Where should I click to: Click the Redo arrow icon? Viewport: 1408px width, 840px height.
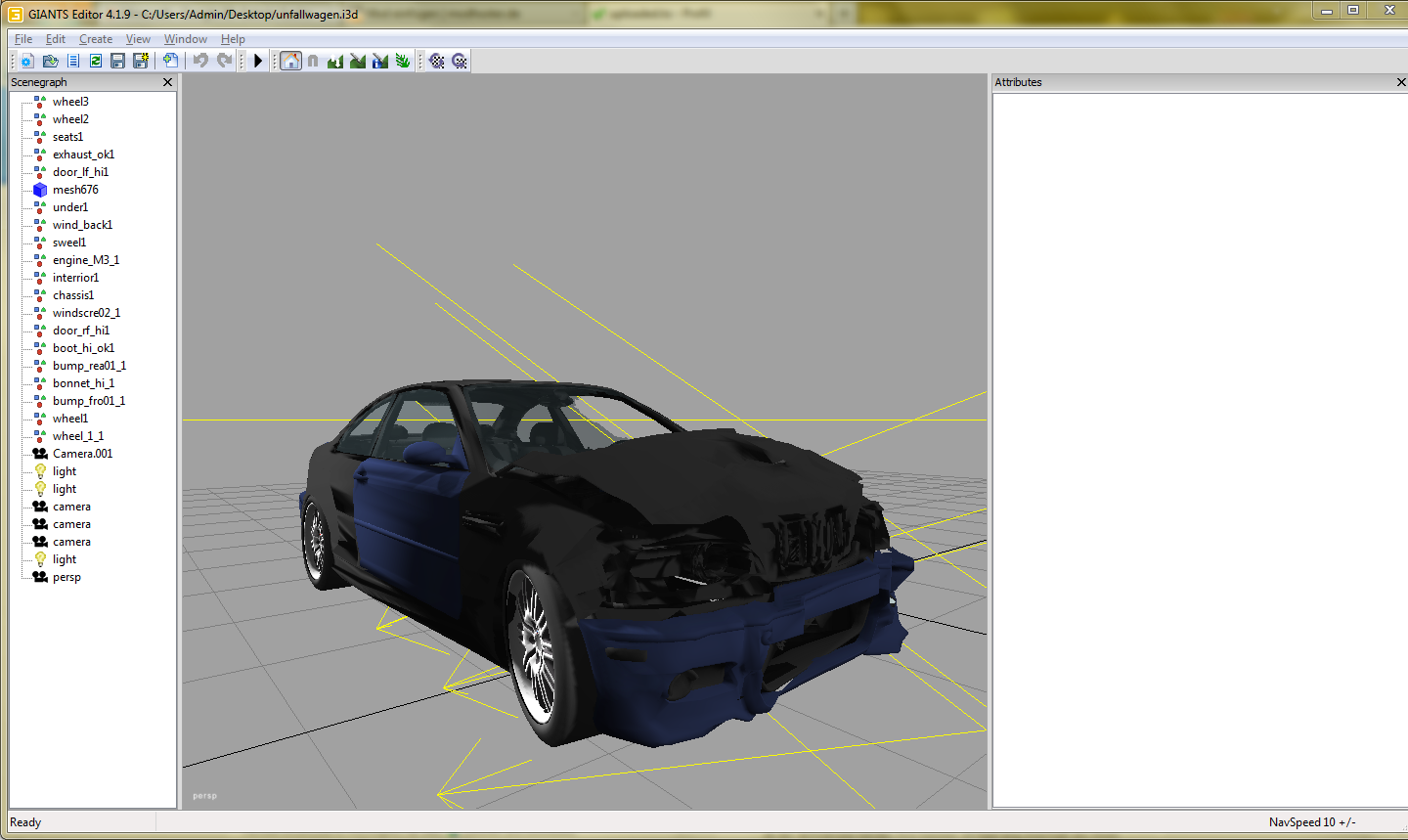[224, 61]
